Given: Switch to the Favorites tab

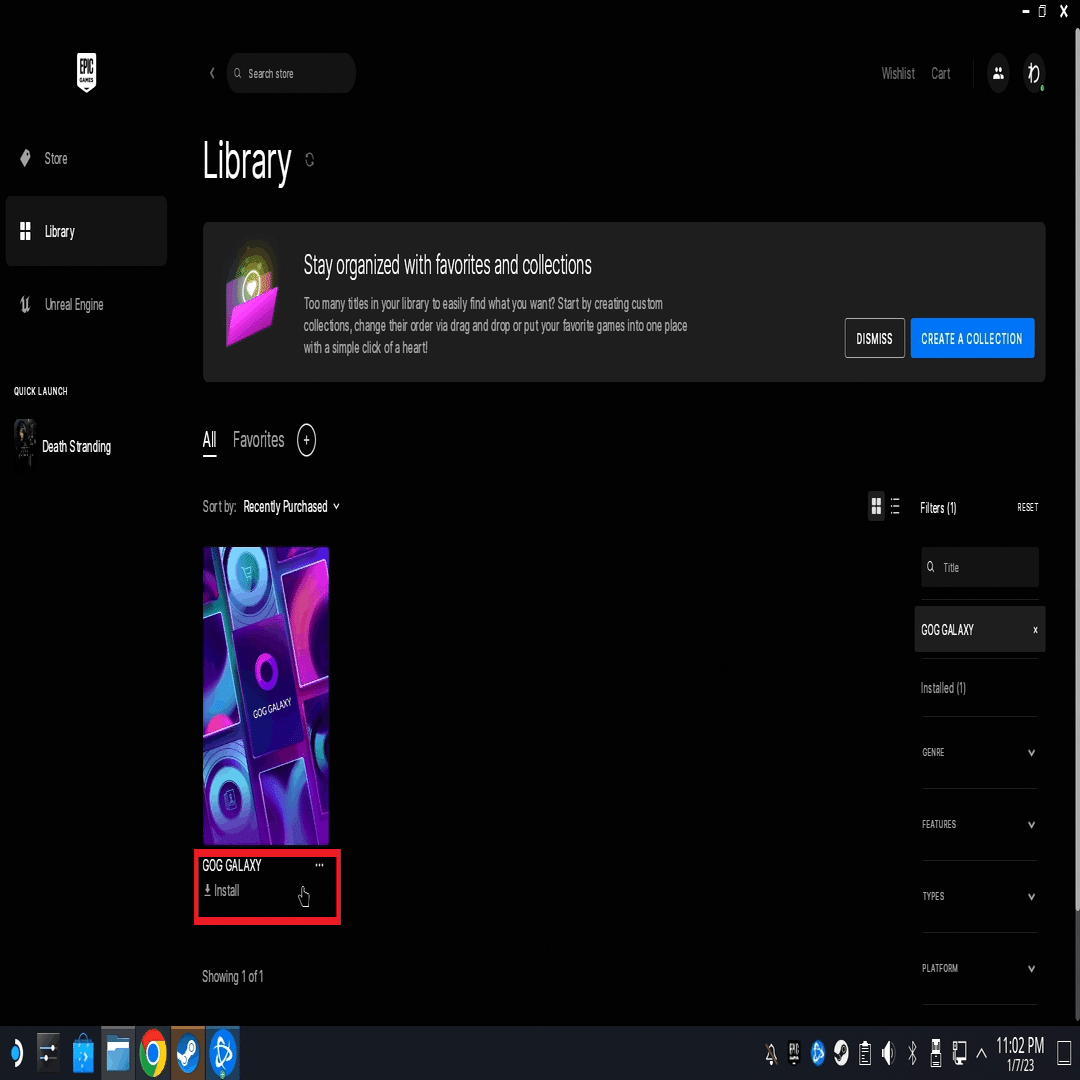Looking at the screenshot, I should click(258, 440).
